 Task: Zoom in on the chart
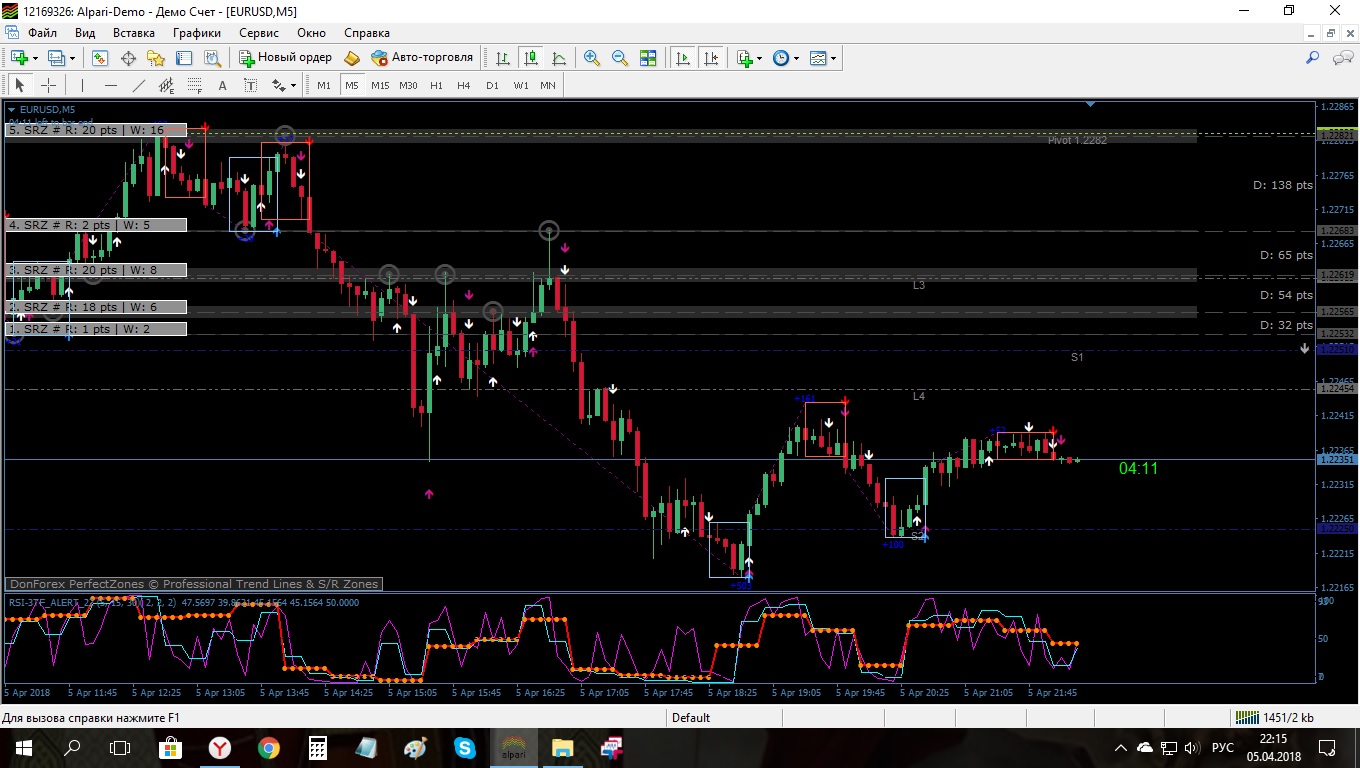(x=592, y=58)
